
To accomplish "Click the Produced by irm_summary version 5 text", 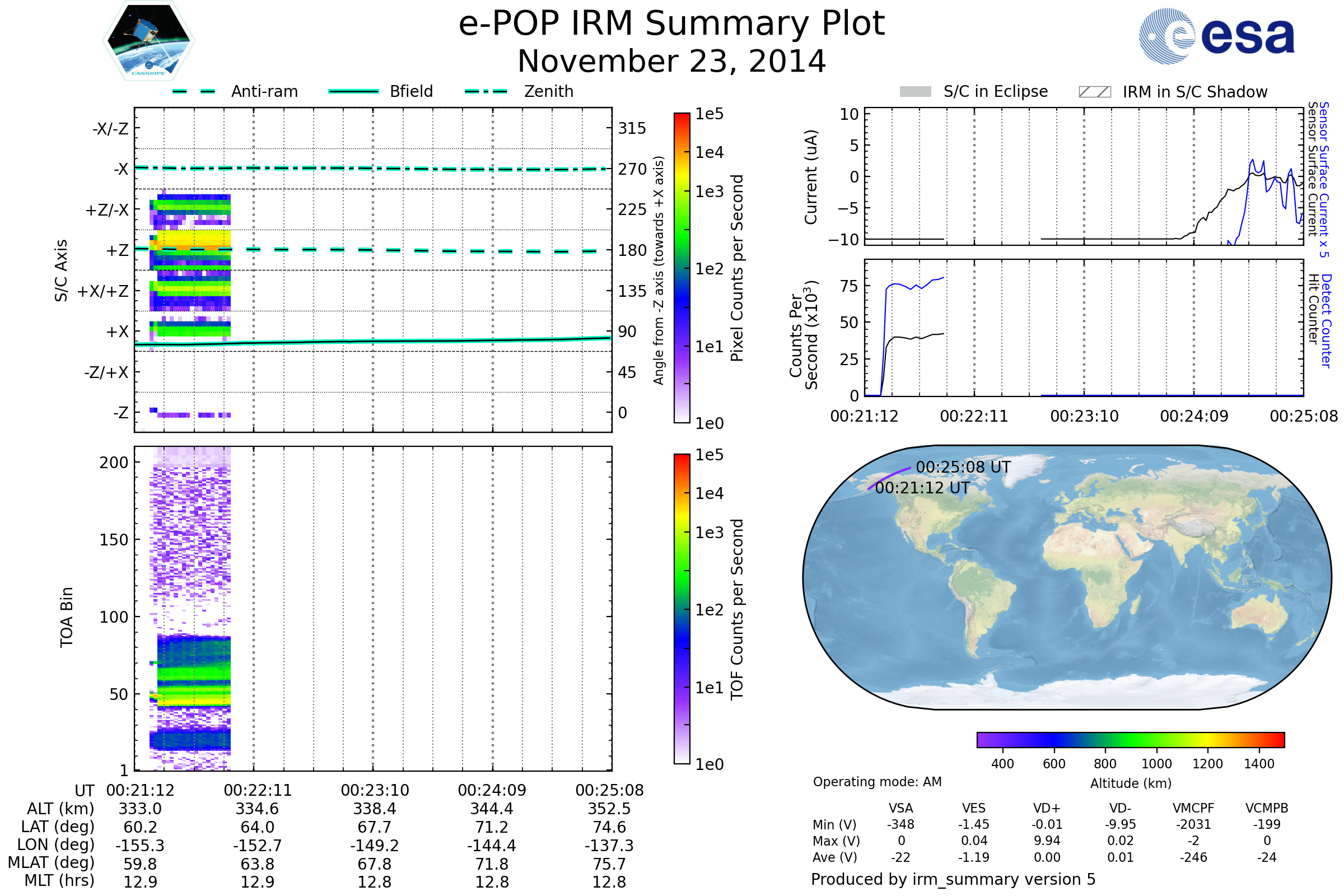I will tap(953, 879).
